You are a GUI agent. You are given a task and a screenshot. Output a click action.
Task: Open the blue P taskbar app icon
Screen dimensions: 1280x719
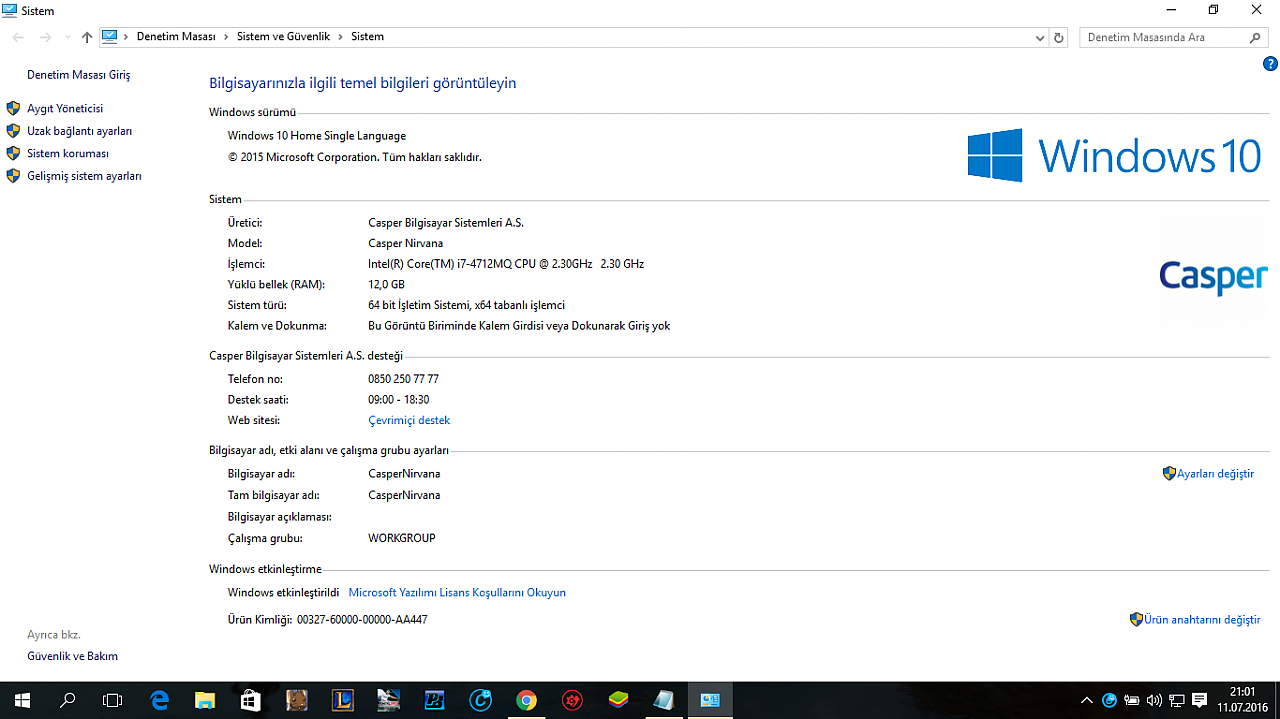click(435, 701)
